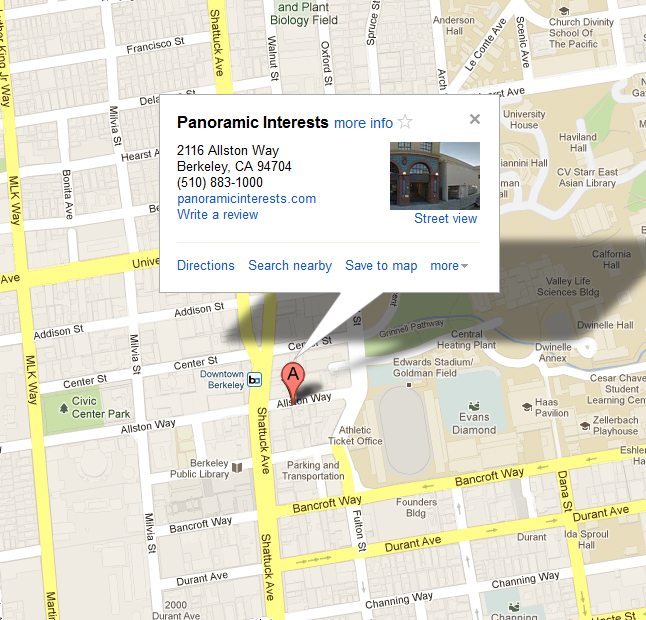Select Search nearby option
The width and height of the screenshot is (646, 620).
290,266
